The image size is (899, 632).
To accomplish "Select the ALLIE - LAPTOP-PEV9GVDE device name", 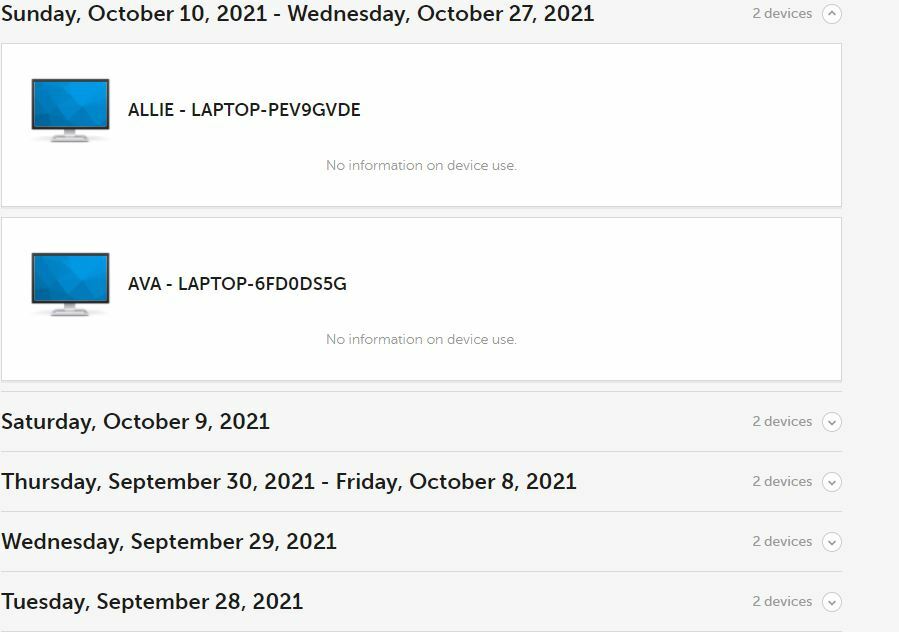I will click(x=244, y=110).
